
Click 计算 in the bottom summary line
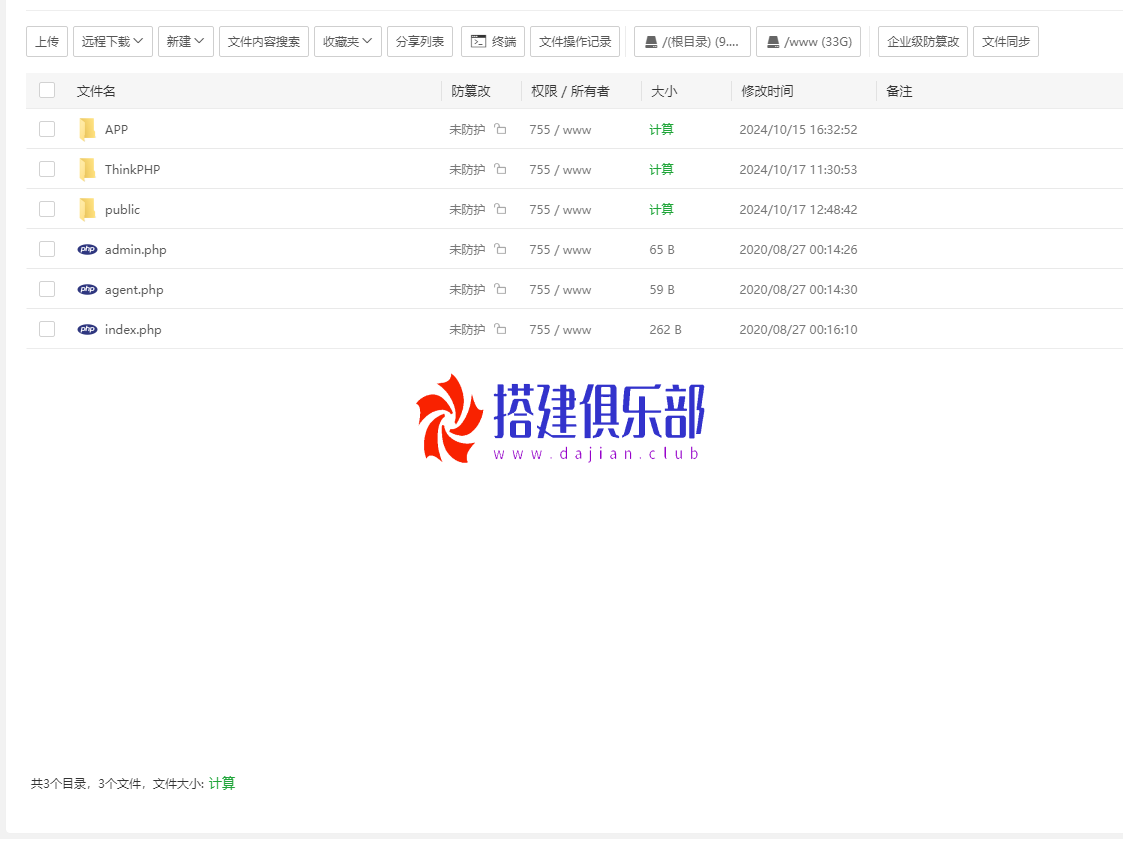pos(222,784)
